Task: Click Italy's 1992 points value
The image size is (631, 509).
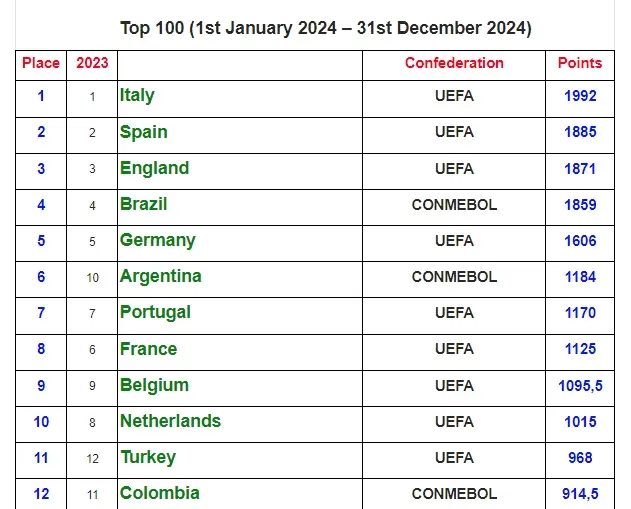Action: coord(580,96)
